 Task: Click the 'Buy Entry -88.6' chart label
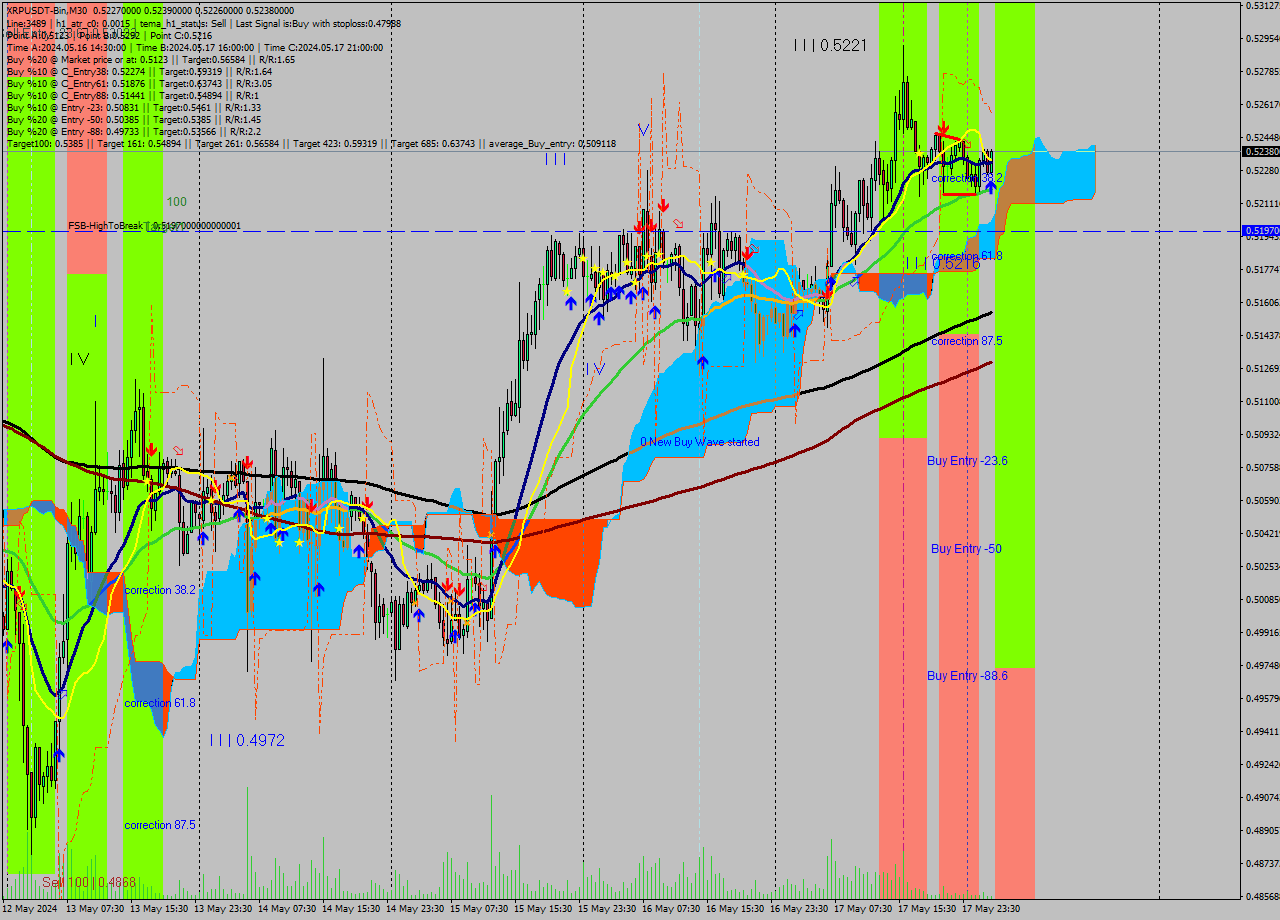[967, 676]
